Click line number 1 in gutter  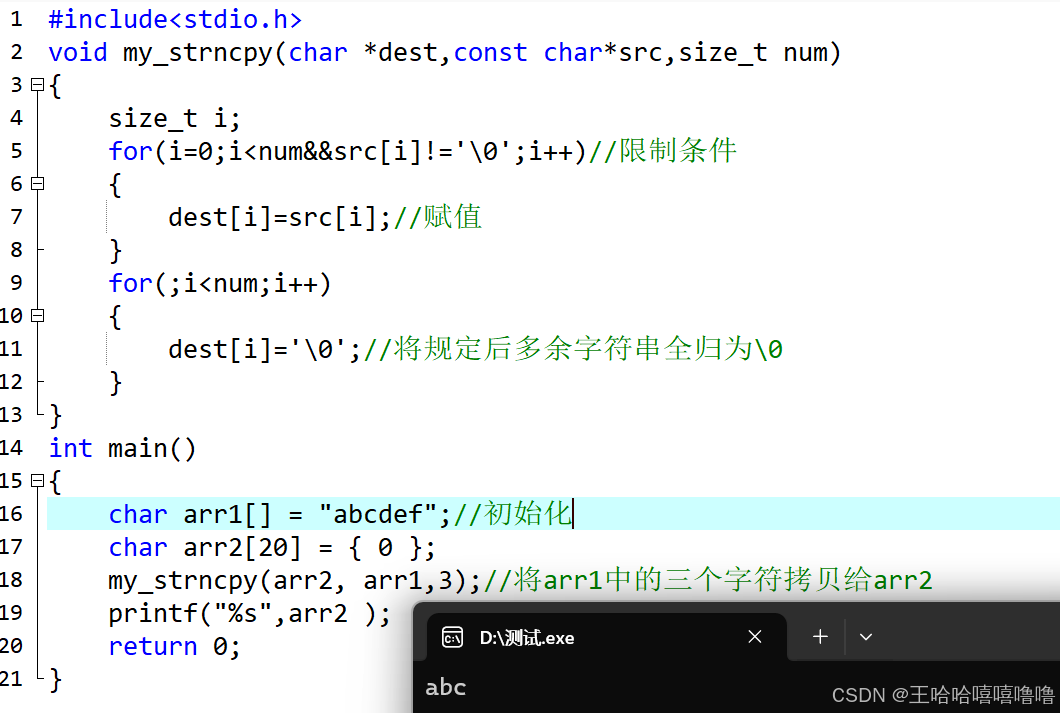pos(16,20)
